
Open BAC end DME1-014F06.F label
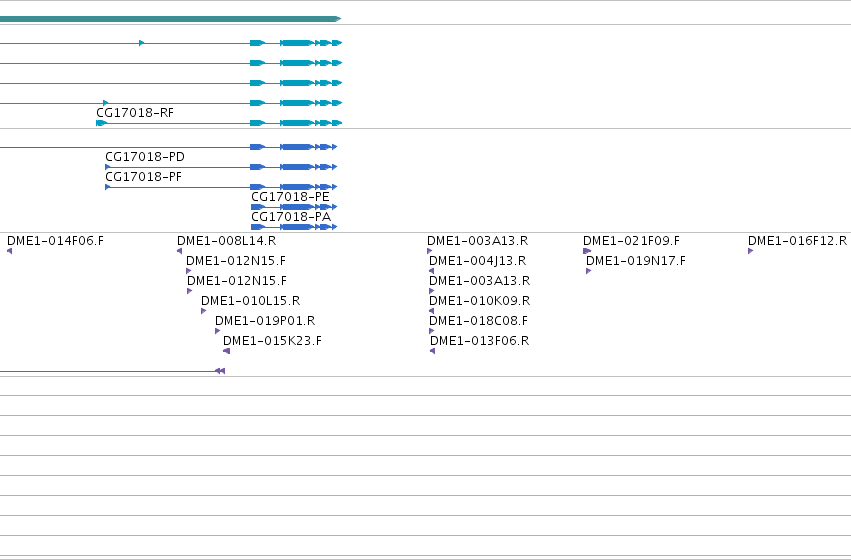pos(55,241)
